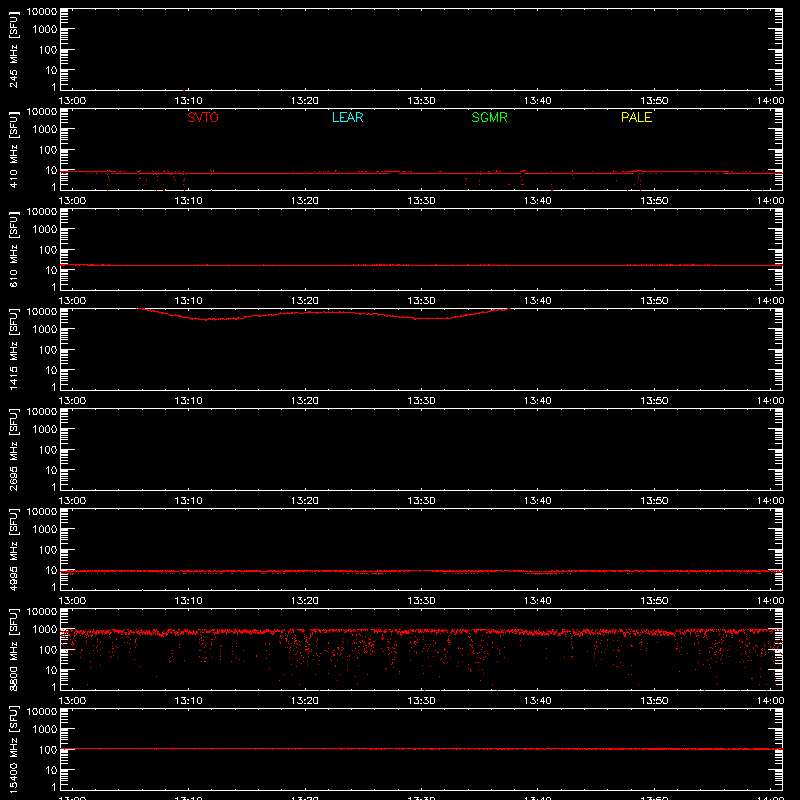Viewport: 800px width, 800px height.
Task: Click 13:00 tick under the 8800 MHz panel
Action: [72, 701]
